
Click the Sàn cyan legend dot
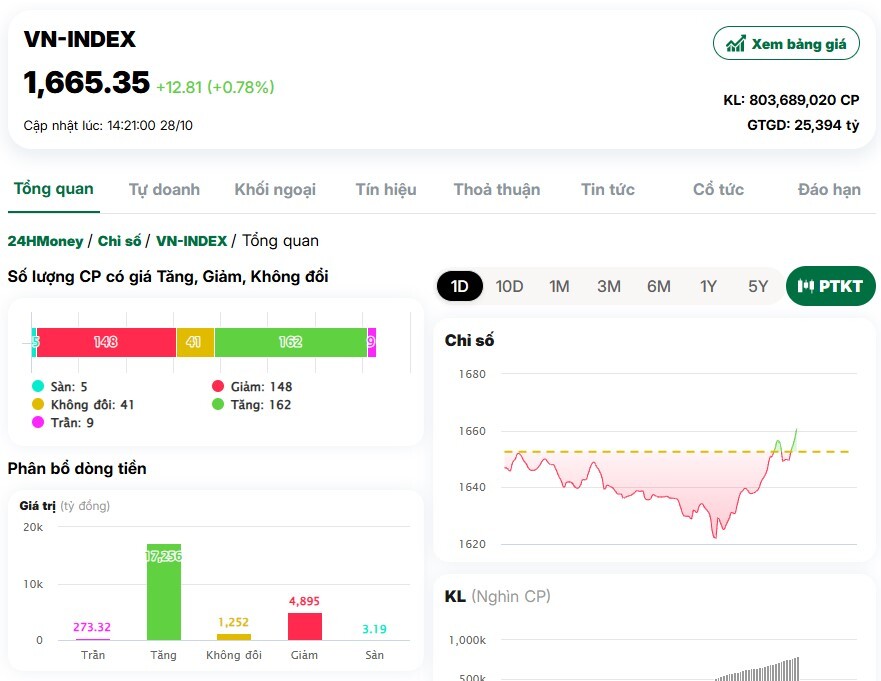[x=38, y=386]
